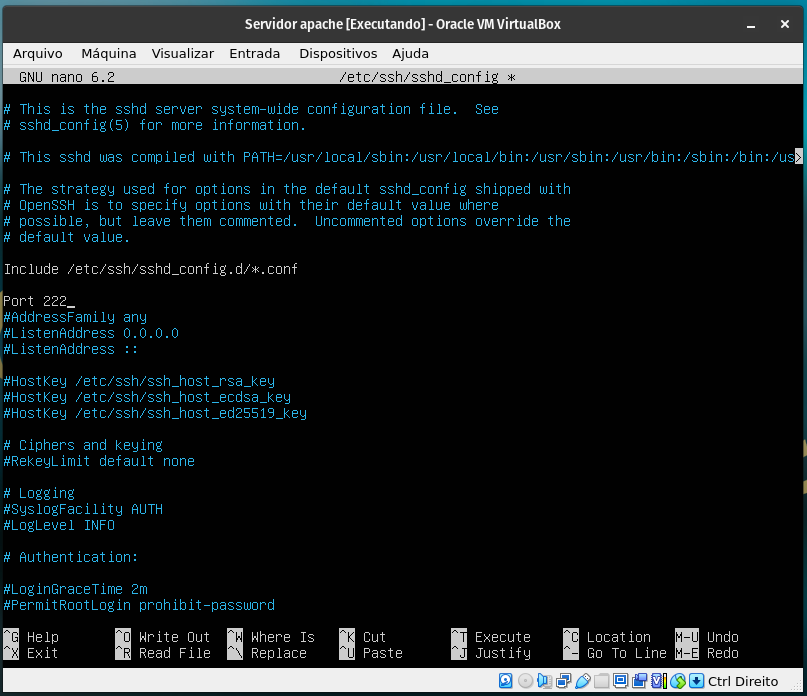Toggle the keyboard capture status icon
Screen dimensions: 807x696
(x=695, y=681)
